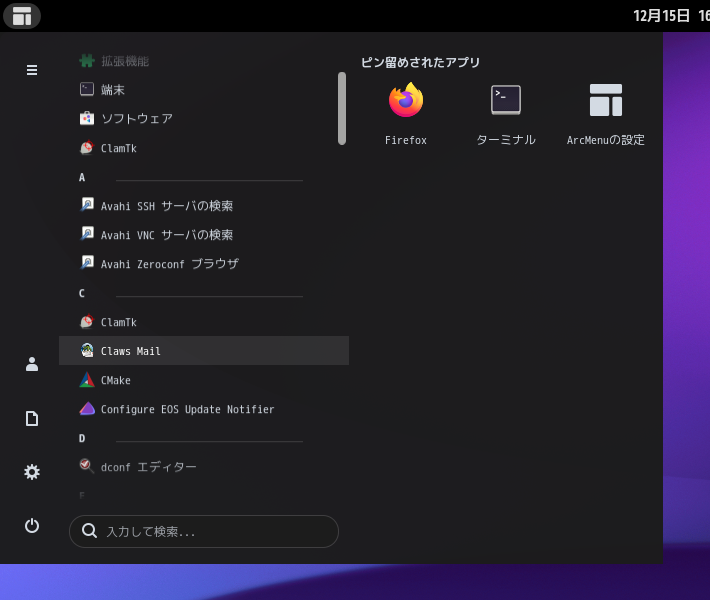Click the magnifier icon in search box
This screenshot has width=710, height=600.
[x=89, y=531]
